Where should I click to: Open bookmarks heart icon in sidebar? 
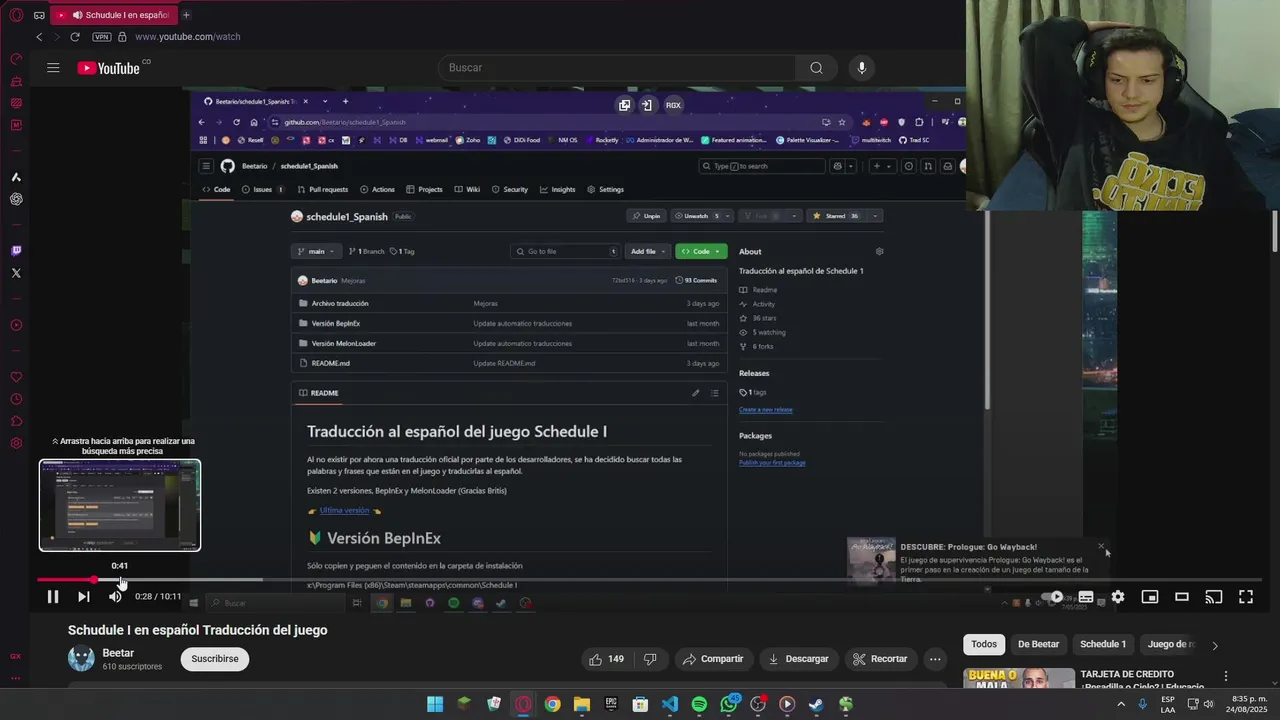(x=16, y=377)
